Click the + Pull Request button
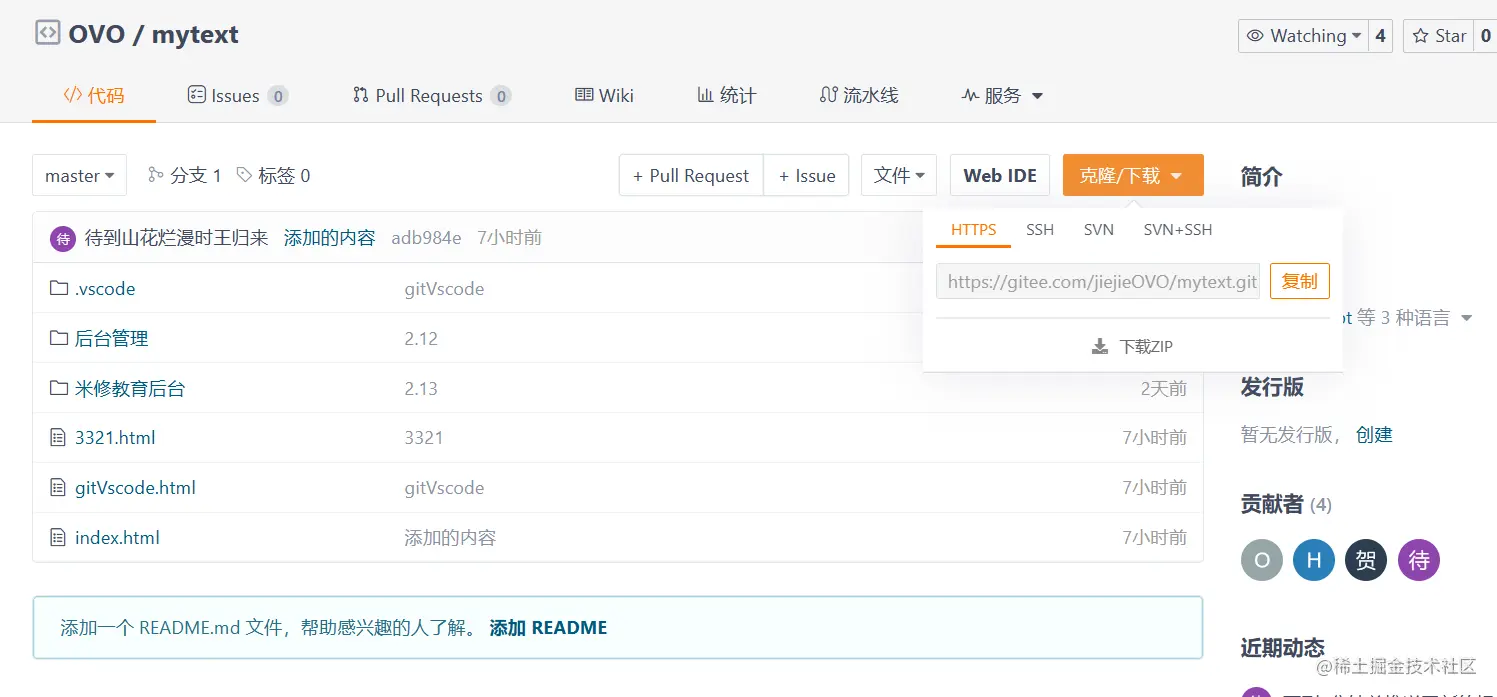1497x697 pixels. click(691, 175)
